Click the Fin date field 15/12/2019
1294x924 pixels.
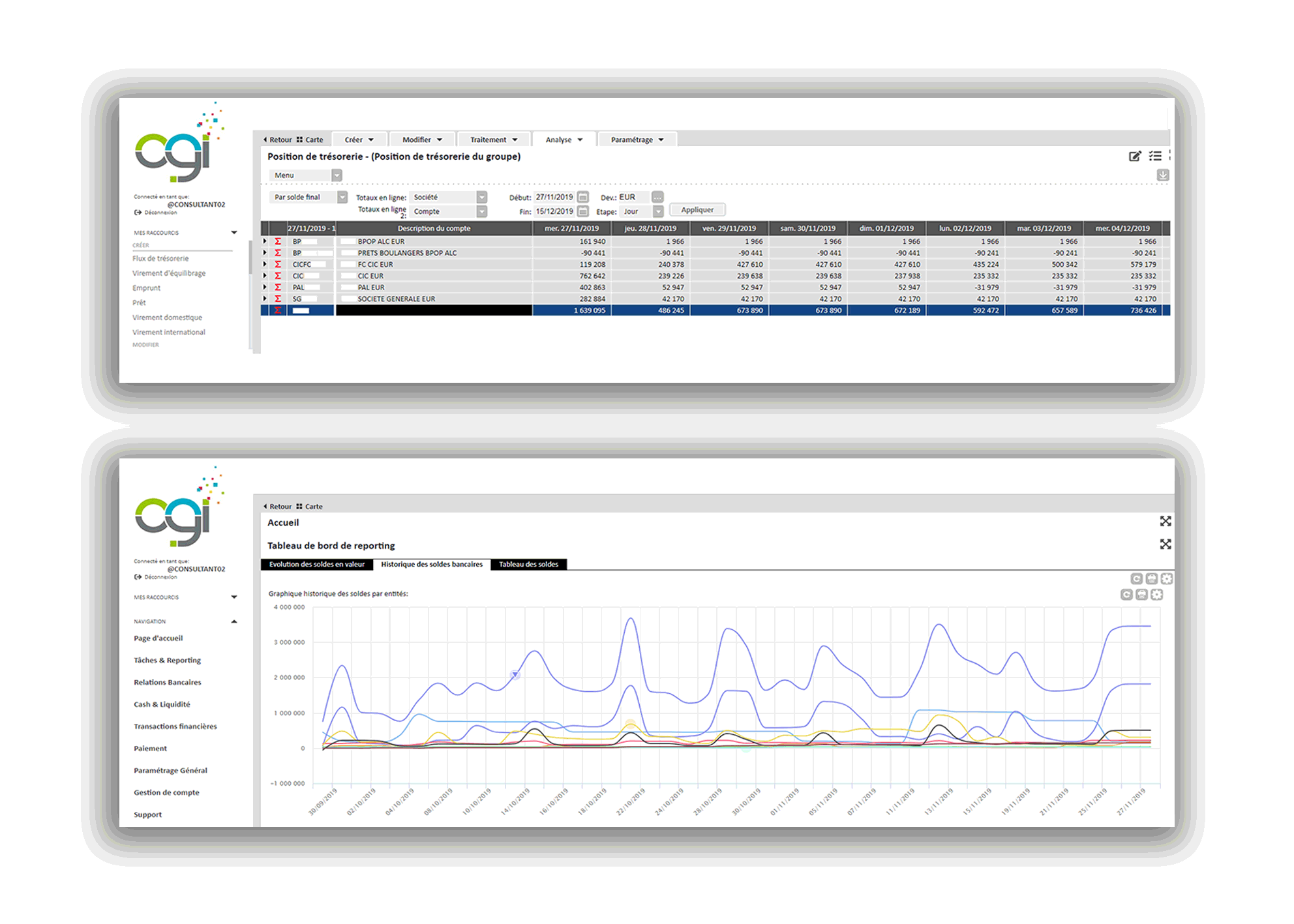(x=555, y=211)
